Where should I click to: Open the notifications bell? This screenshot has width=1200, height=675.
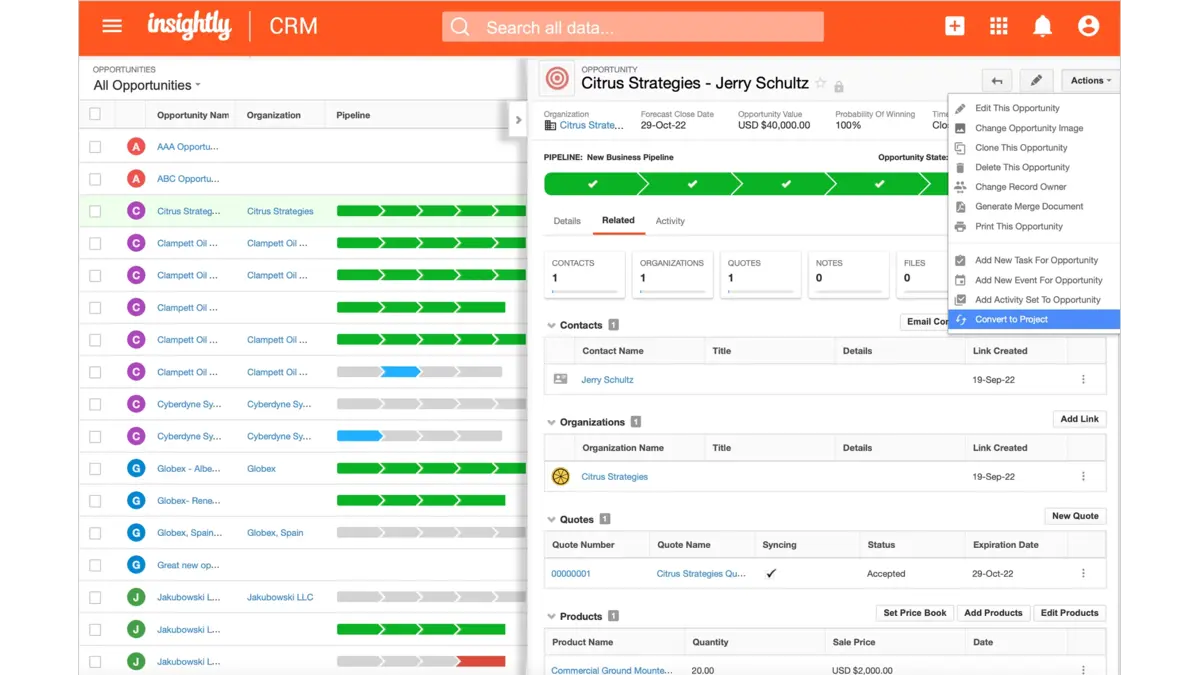pyautogui.click(x=1043, y=27)
